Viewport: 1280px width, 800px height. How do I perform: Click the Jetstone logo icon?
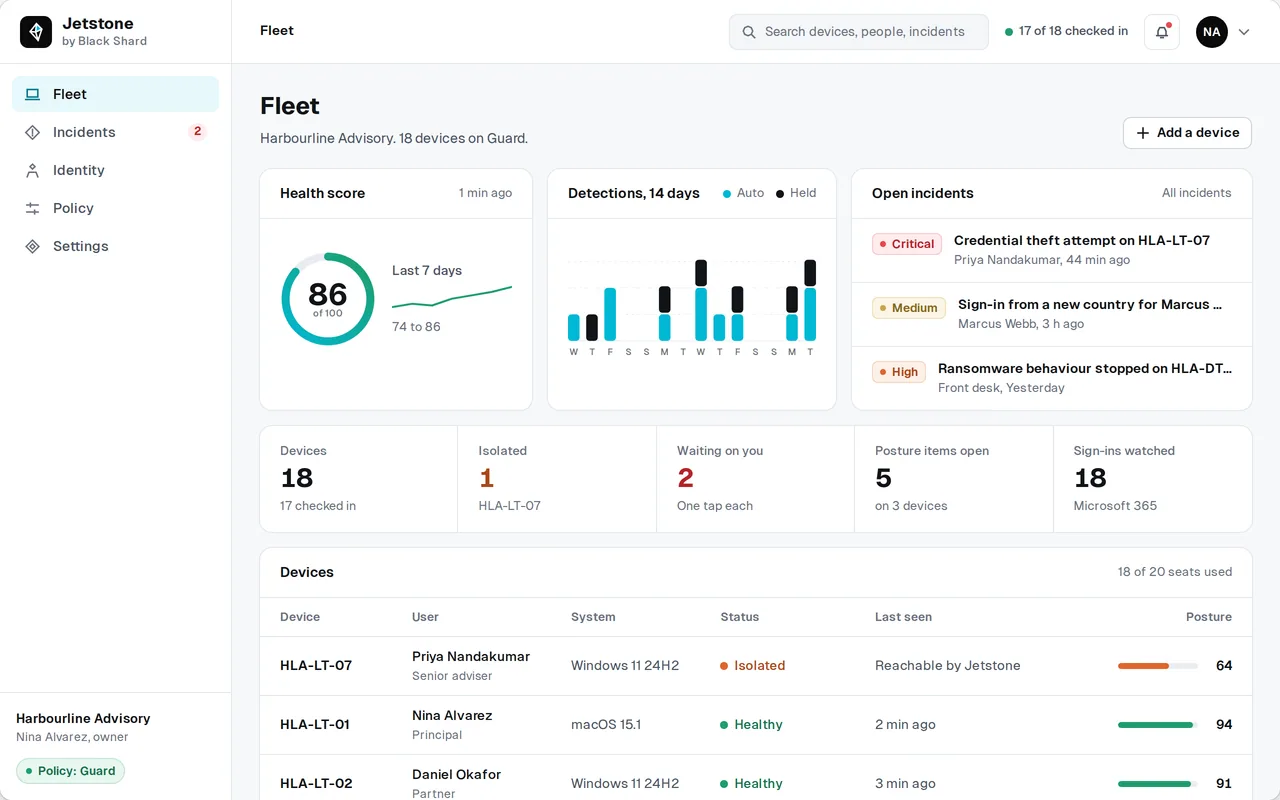[x=36, y=32]
